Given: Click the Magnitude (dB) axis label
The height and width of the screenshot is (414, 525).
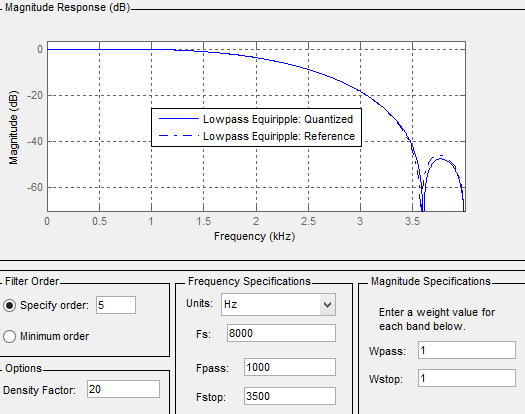Looking at the screenshot, I should point(13,127).
